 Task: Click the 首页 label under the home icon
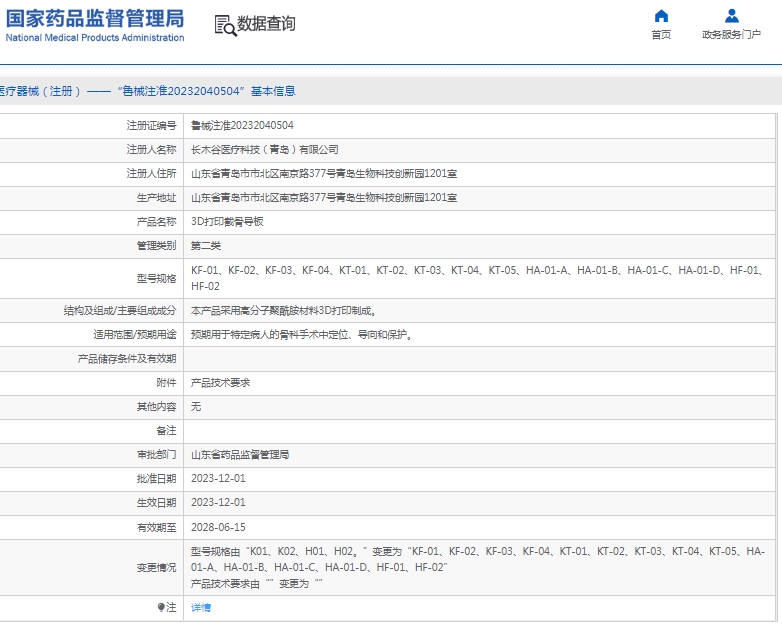(661, 34)
